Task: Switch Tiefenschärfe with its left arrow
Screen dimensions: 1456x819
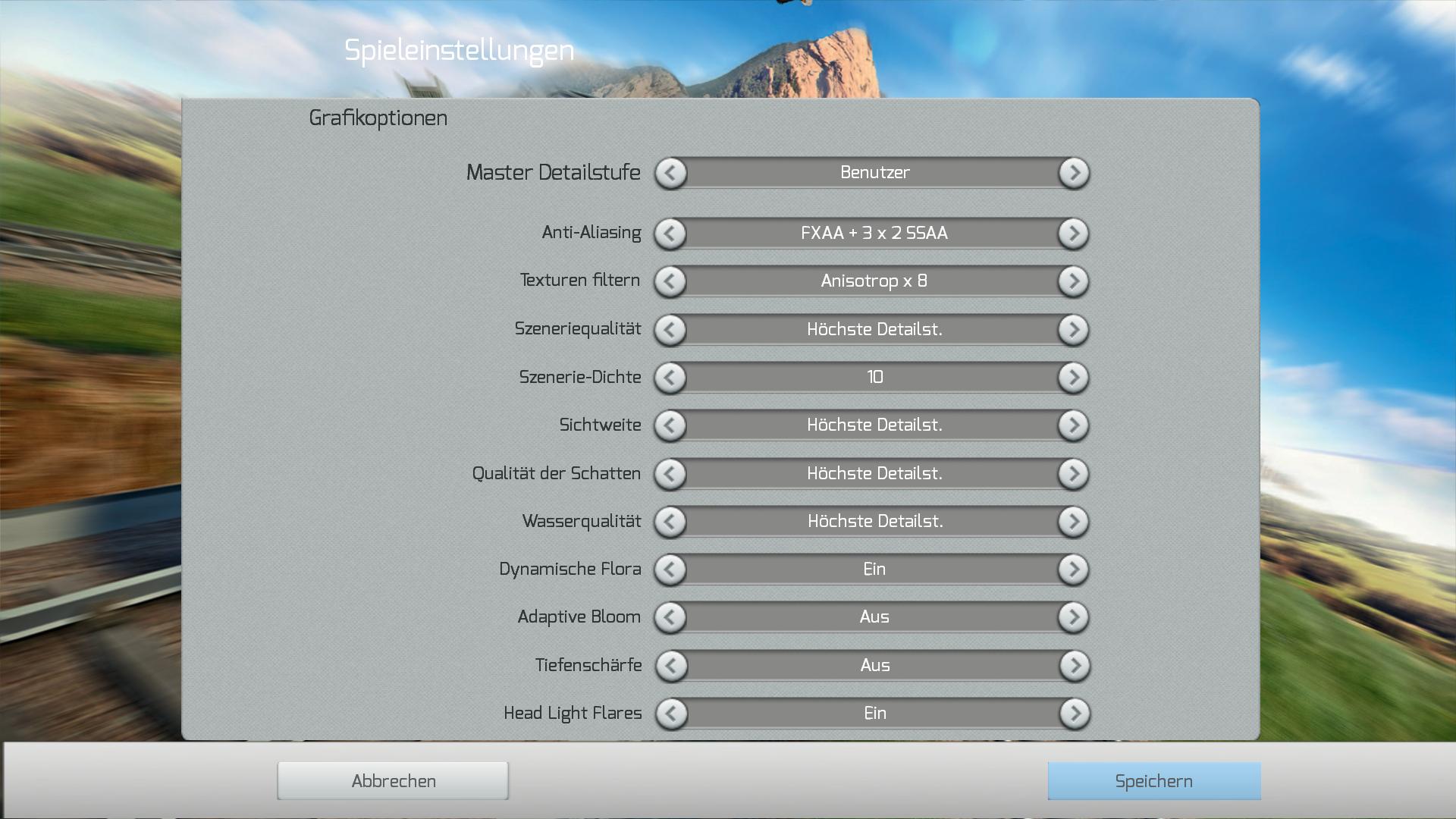Action: [671, 666]
